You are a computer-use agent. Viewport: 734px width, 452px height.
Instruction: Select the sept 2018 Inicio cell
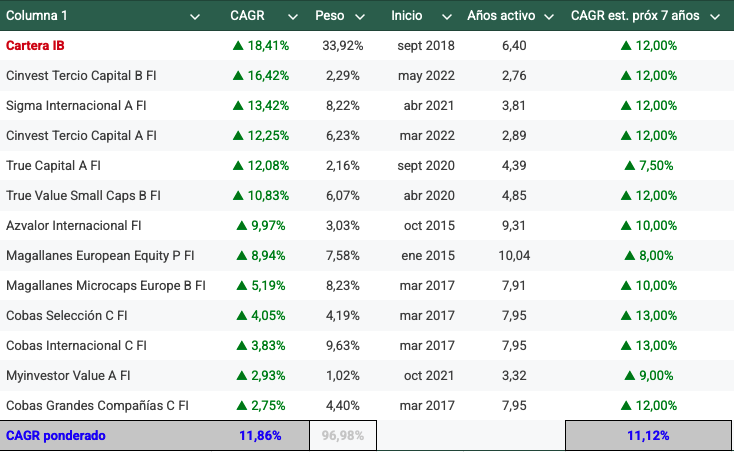(426, 45)
